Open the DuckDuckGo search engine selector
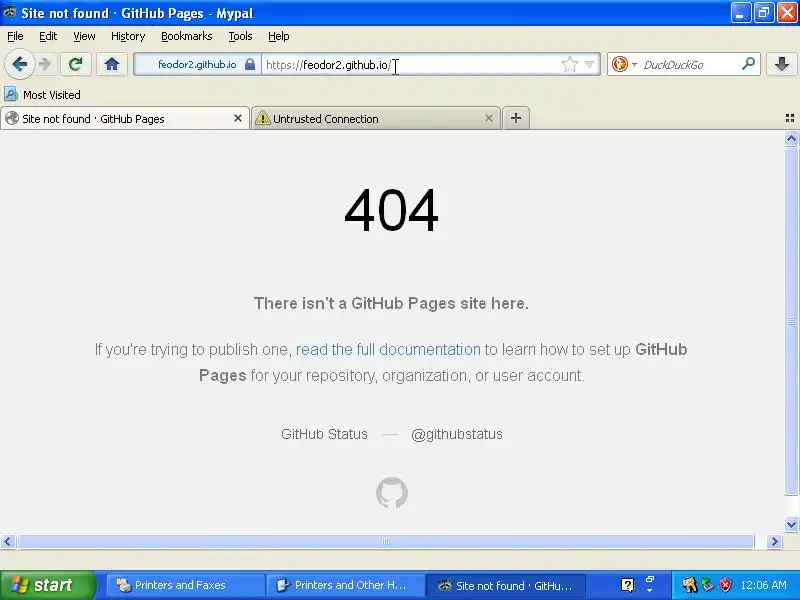Viewport: 800px width, 600px height. pyautogui.click(x=624, y=64)
